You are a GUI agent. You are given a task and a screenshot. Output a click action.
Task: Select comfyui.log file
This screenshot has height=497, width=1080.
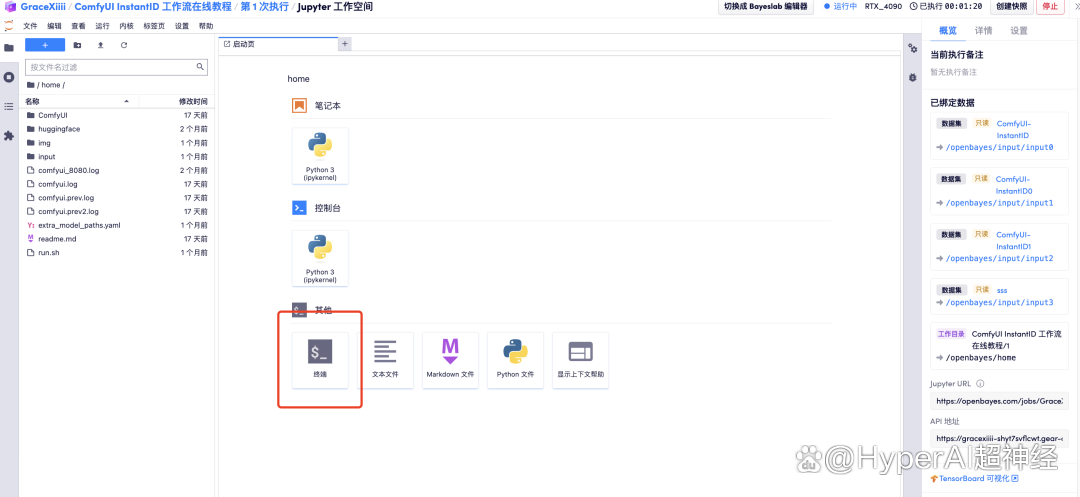(116, 184)
